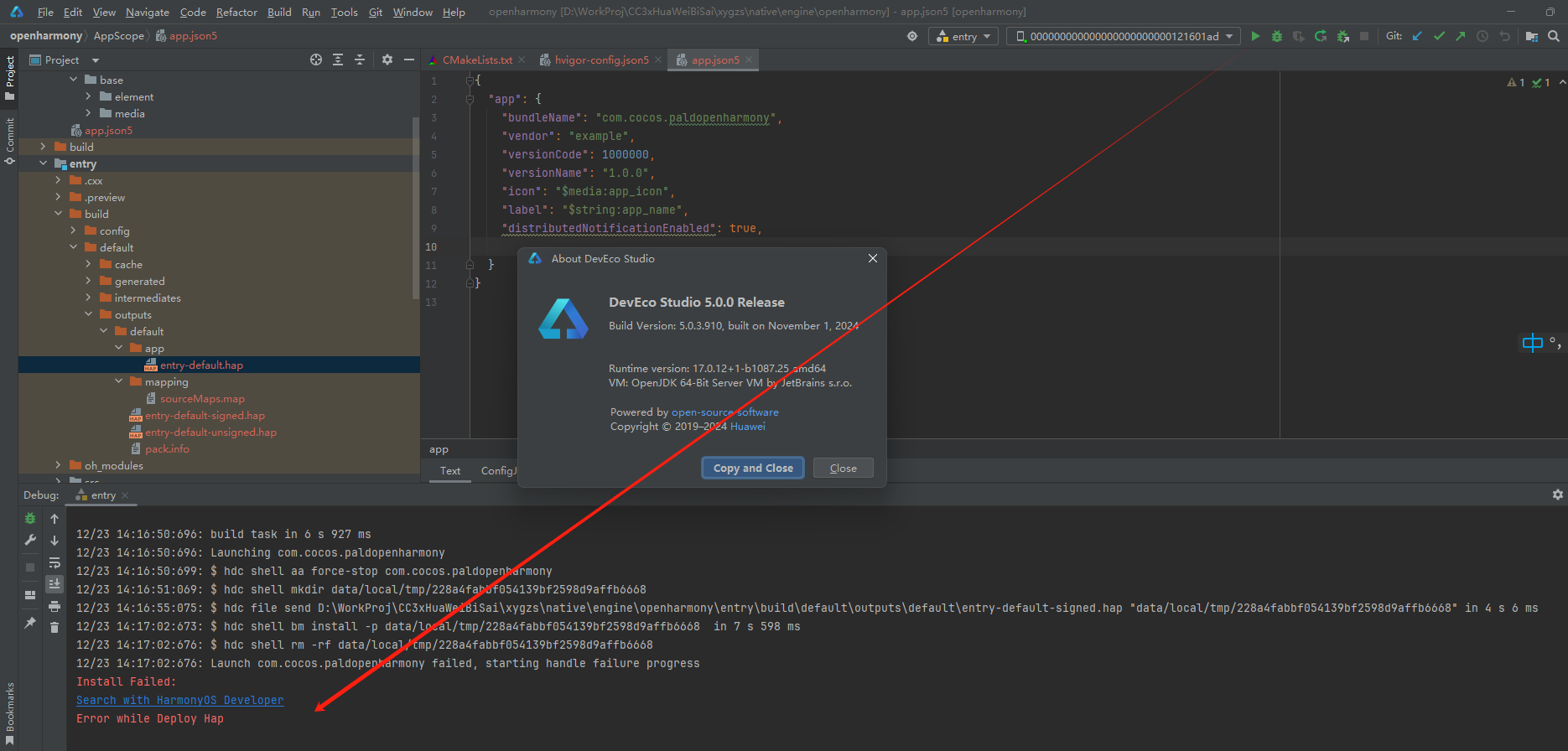The image size is (1568, 751).
Task: Toggle soft-wrap in debug console
Action: pyautogui.click(x=55, y=562)
